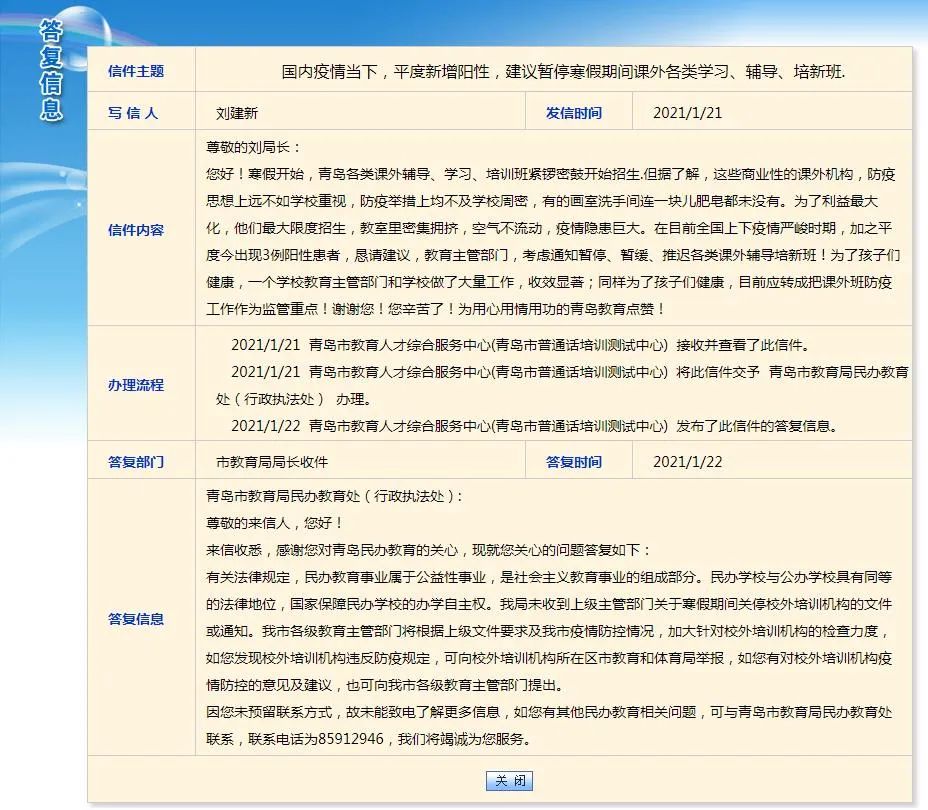Click the phone number 85912946

351,739
